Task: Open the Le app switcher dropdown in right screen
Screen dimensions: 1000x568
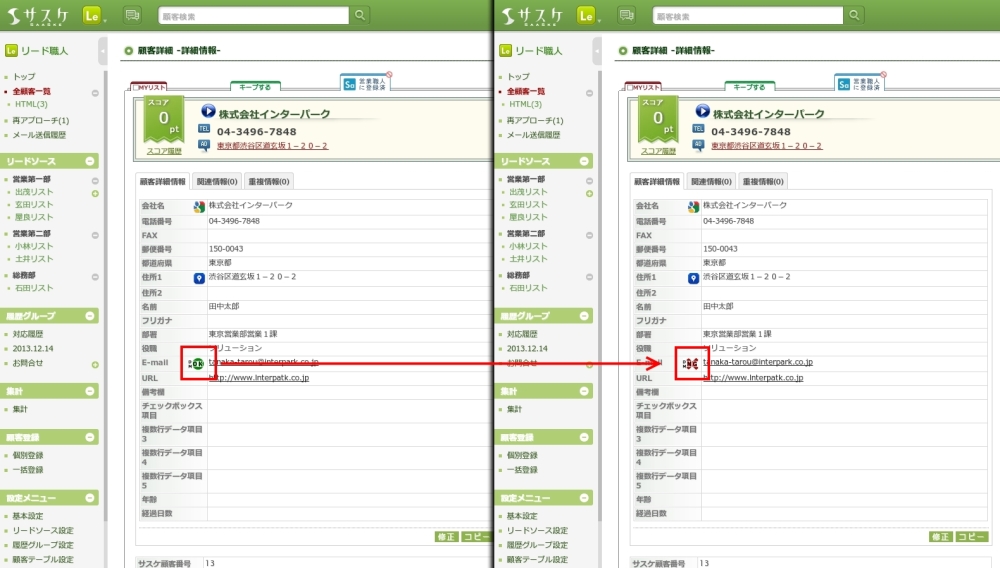Action: 587,15
